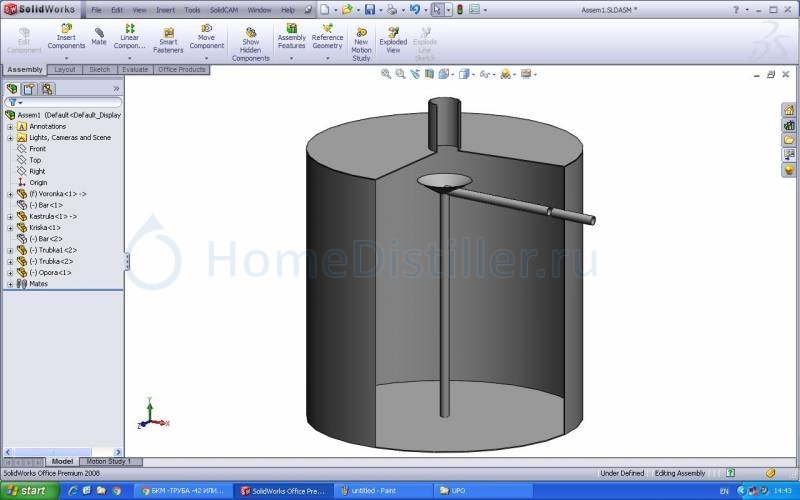The image size is (800, 500).
Task: Open Smart Fasteners tool
Action: (x=168, y=41)
